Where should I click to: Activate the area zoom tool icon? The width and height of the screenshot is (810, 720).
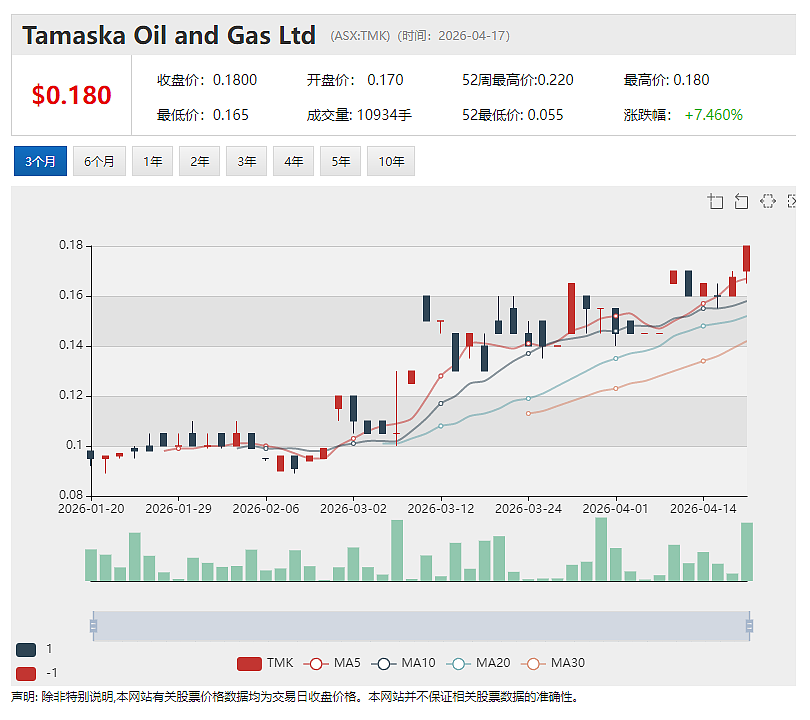715,201
